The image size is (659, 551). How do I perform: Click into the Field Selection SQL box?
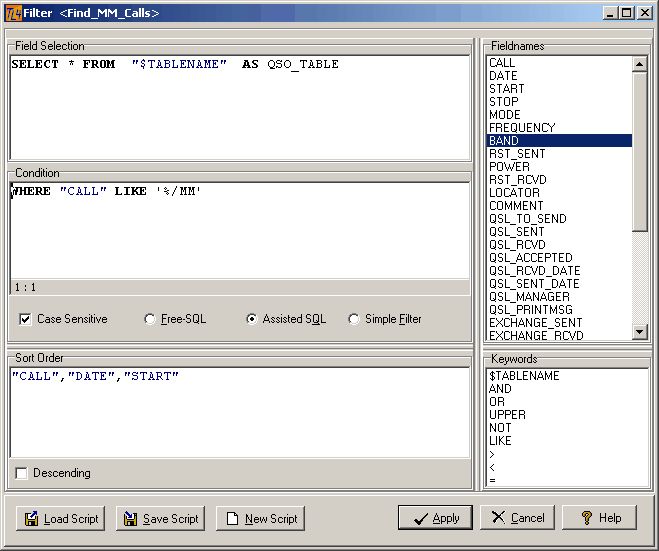[240, 108]
